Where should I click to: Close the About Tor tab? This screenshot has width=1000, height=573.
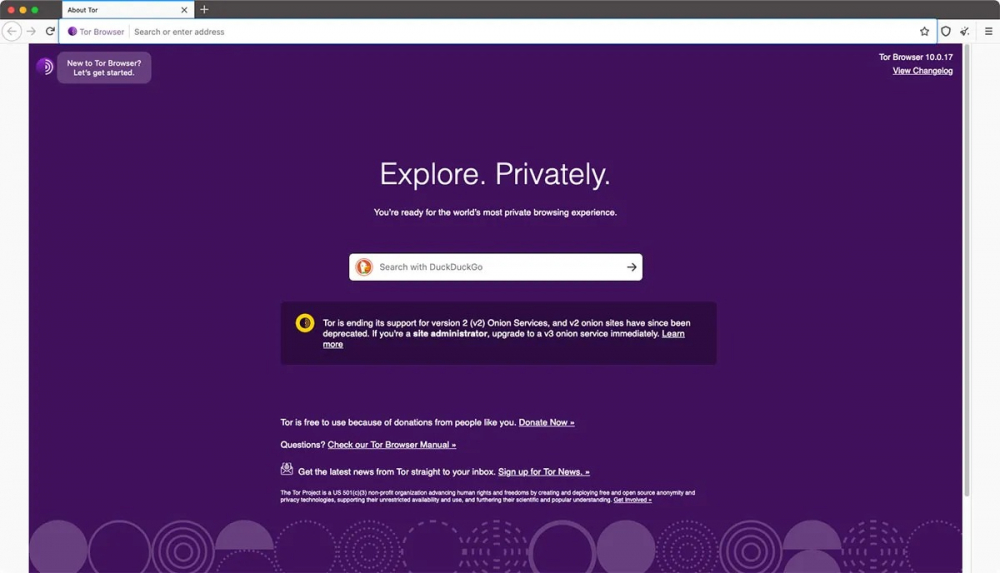[184, 10]
